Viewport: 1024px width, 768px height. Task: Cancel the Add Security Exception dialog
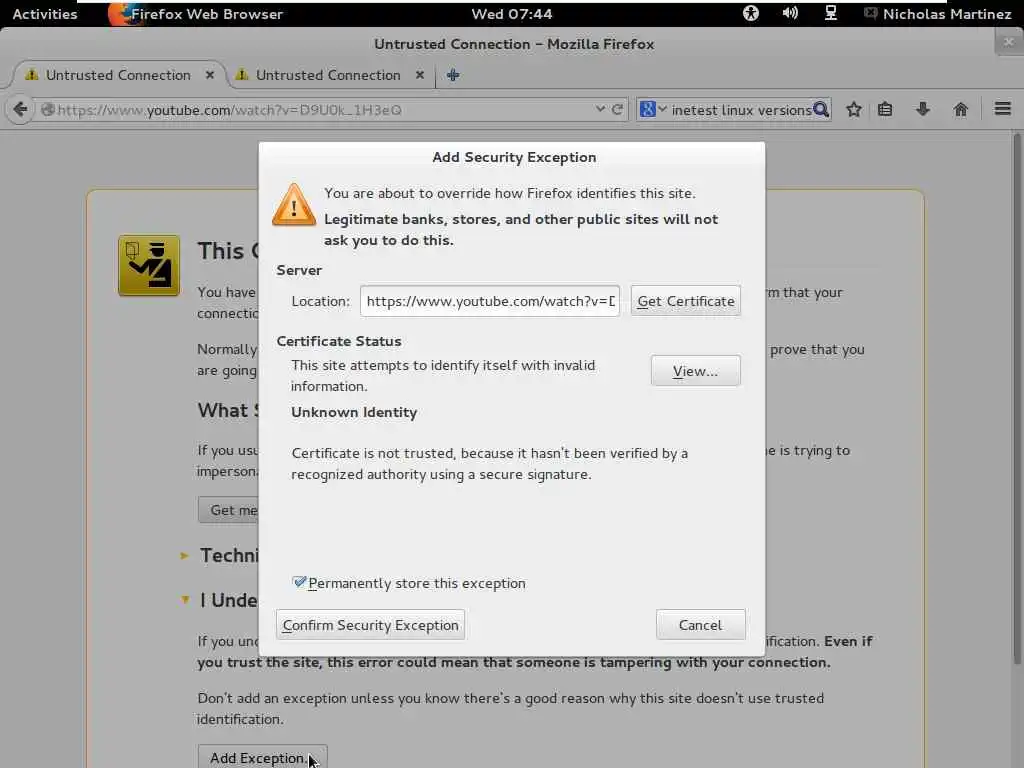[700, 625]
